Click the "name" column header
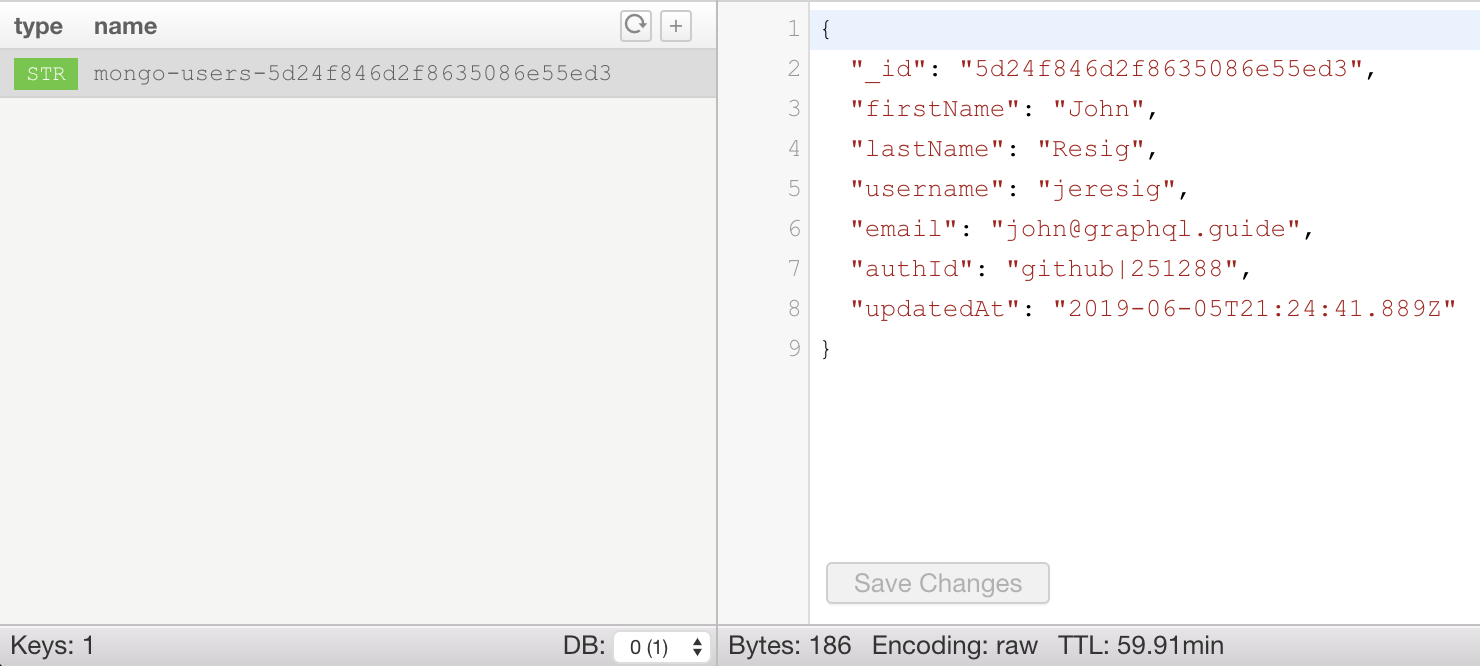Image resolution: width=1480 pixels, height=666 pixels. pos(125,27)
